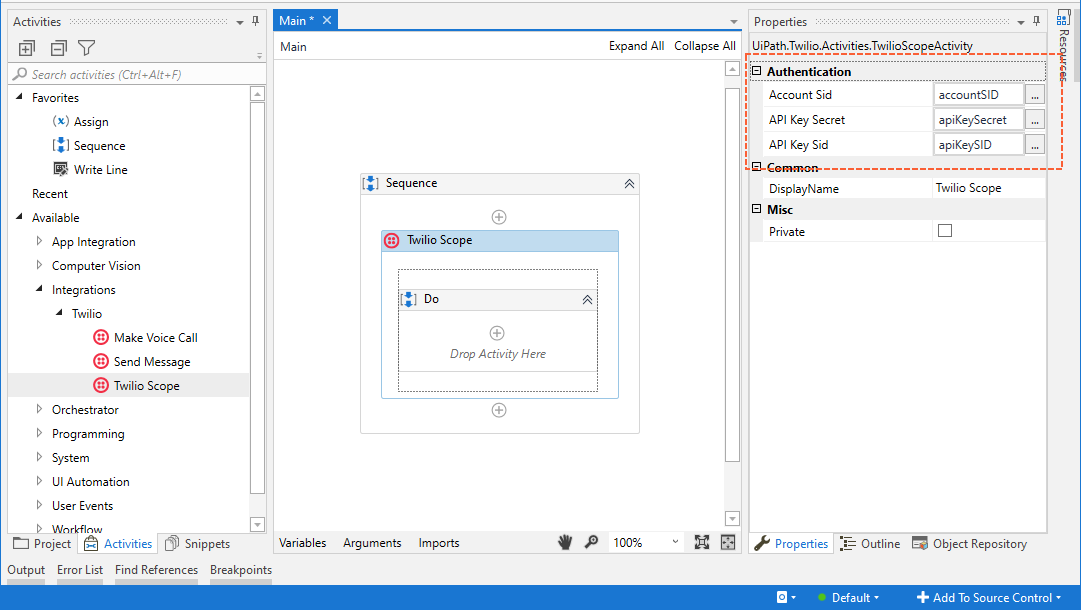This screenshot has width=1081, height=610.
Task: Select Write Line activity in Favorites
Action: tap(90, 170)
